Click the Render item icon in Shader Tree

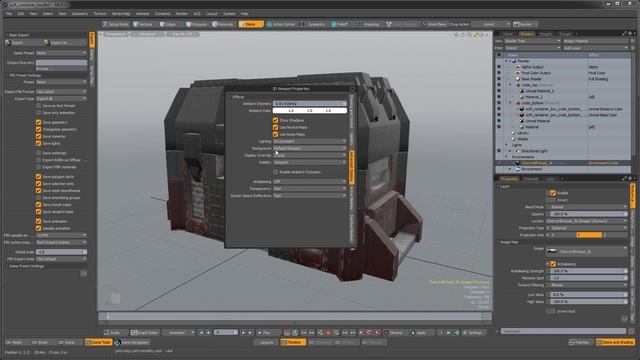tap(514, 61)
